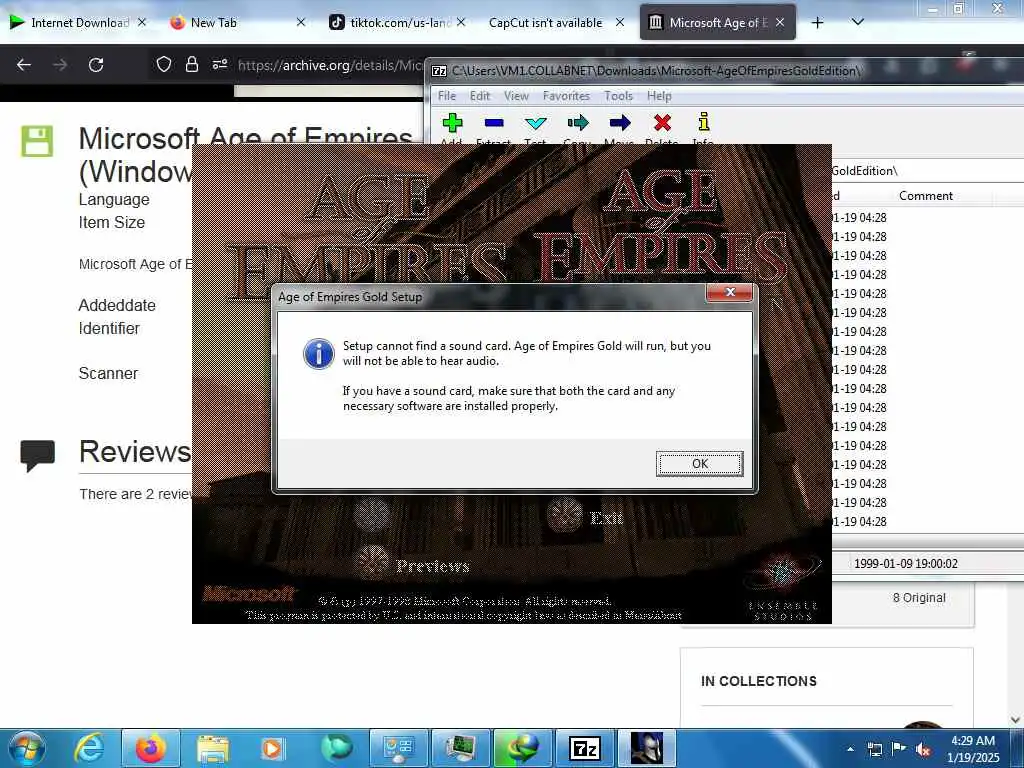The height and width of the screenshot is (768, 1024).
Task: Open the 7-Zip Tools menu
Action: click(618, 96)
